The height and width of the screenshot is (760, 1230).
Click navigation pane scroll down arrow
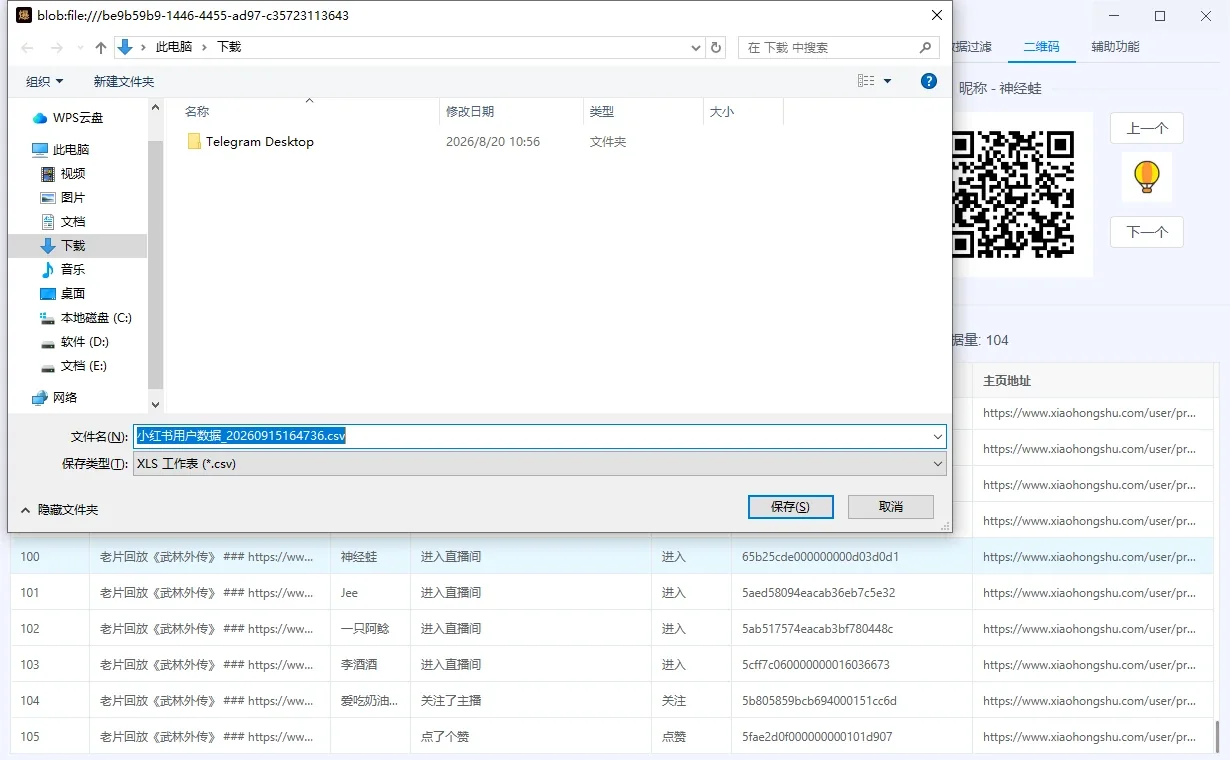pyautogui.click(x=155, y=404)
